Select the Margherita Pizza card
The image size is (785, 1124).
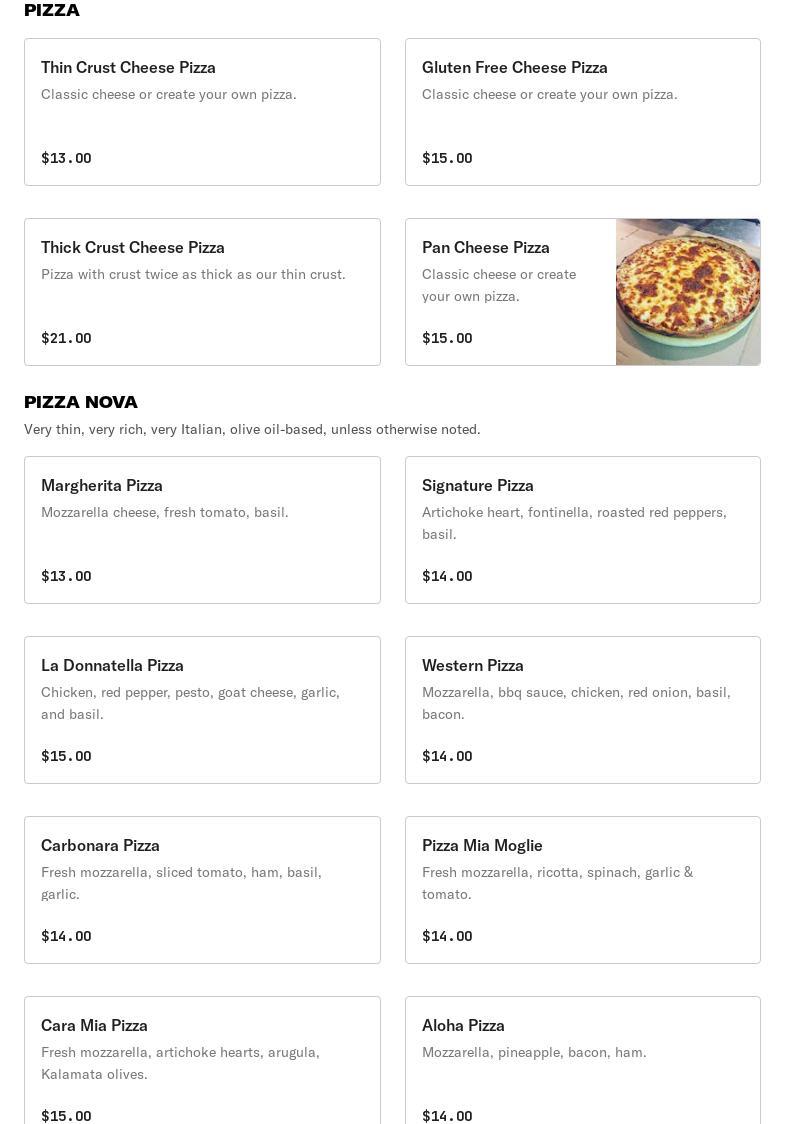[x=202, y=530]
